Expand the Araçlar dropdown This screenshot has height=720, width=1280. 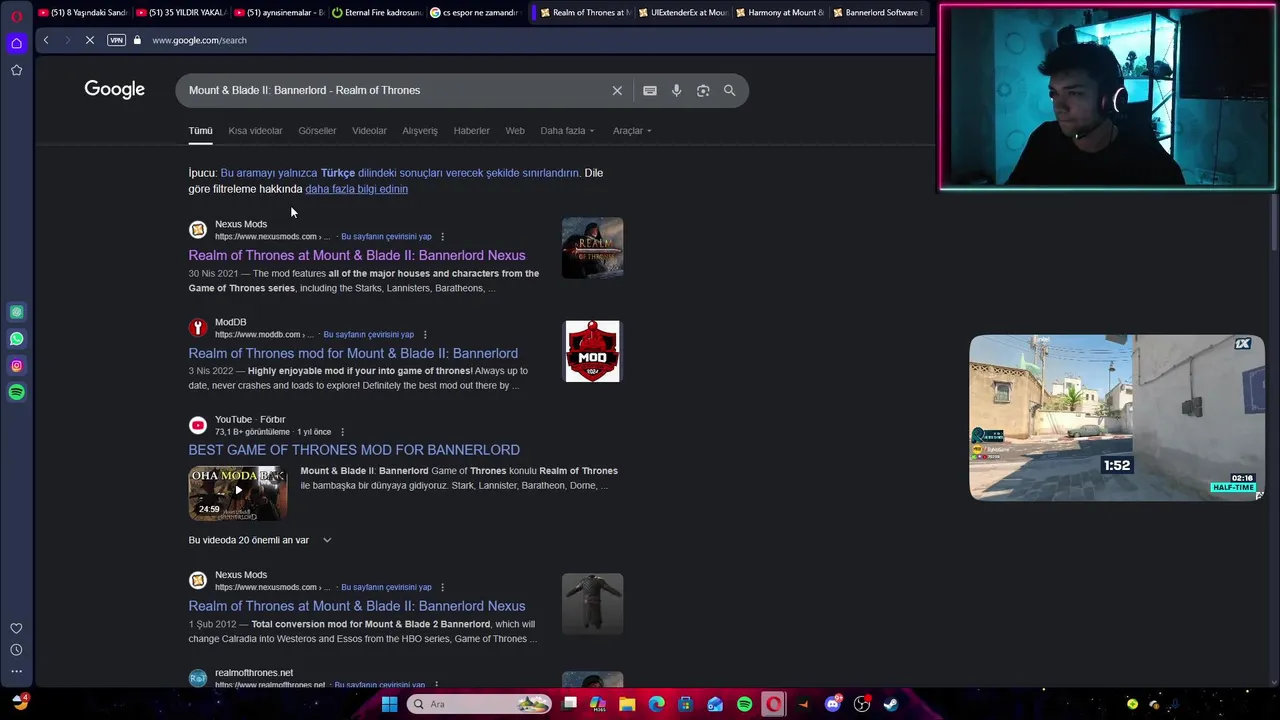[x=632, y=131]
